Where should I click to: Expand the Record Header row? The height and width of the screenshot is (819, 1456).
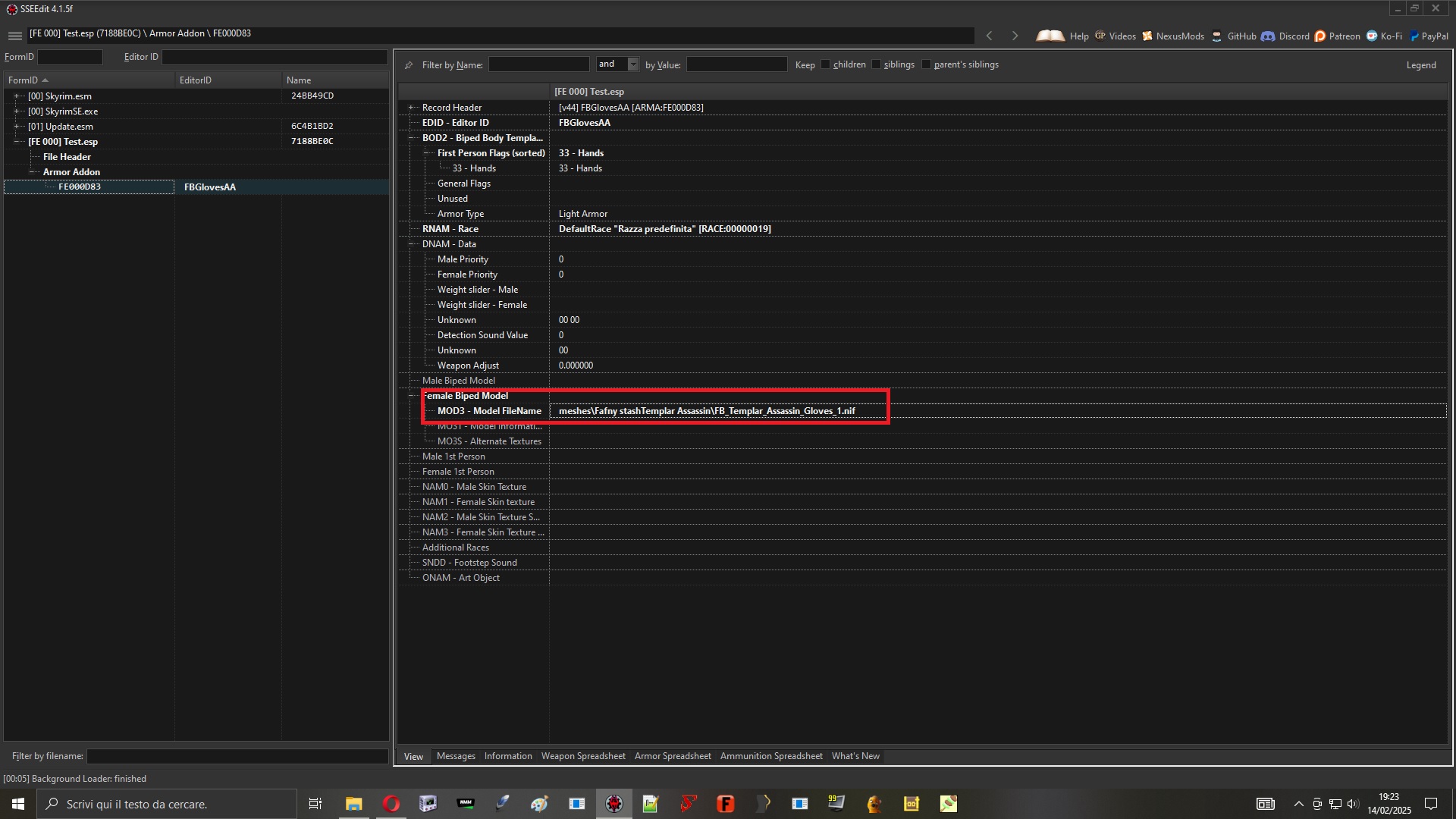coord(411,108)
